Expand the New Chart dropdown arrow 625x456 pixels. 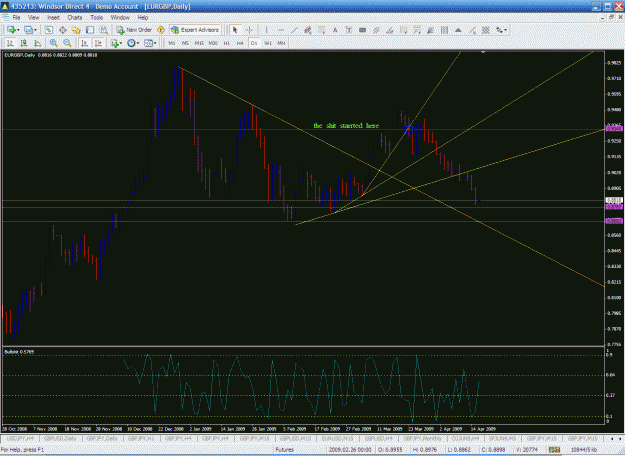click(18, 30)
